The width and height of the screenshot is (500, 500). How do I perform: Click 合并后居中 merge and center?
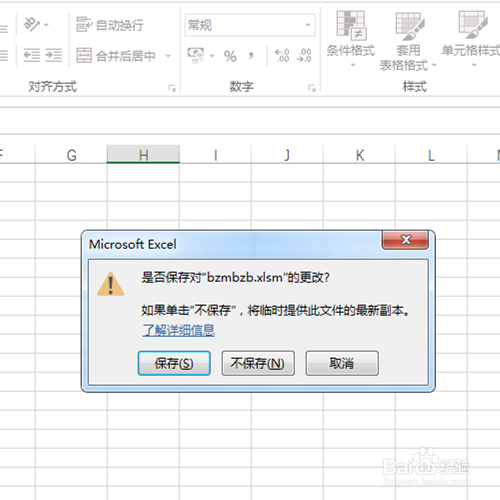click(116, 56)
